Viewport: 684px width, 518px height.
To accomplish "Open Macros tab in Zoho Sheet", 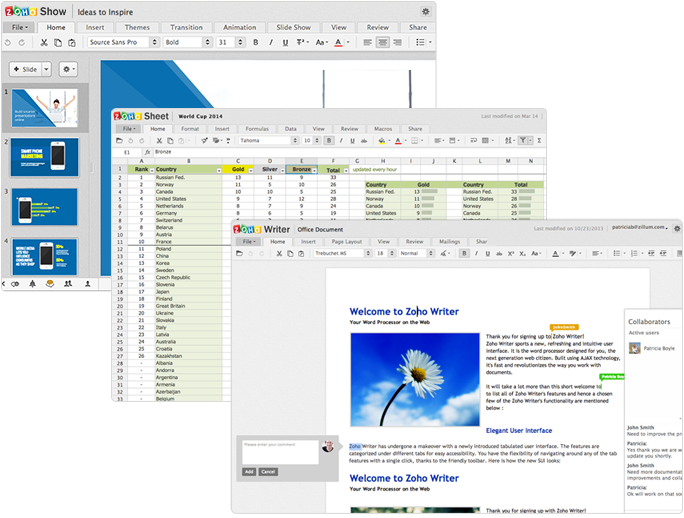I will coord(383,129).
